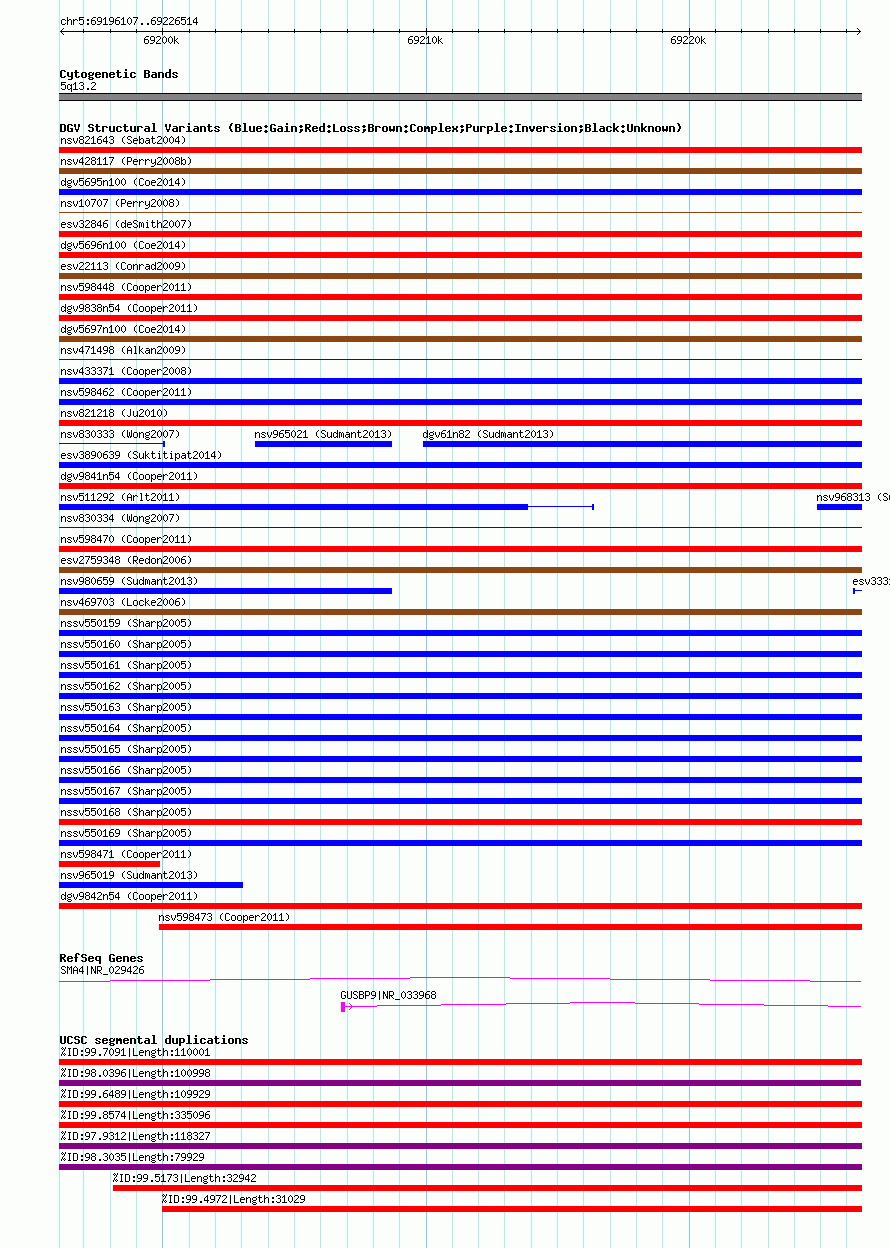The width and height of the screenshot is (890, 1248).
Task: Click the 5q13.2 cytogenetic band label
Action: click(78, 87)
